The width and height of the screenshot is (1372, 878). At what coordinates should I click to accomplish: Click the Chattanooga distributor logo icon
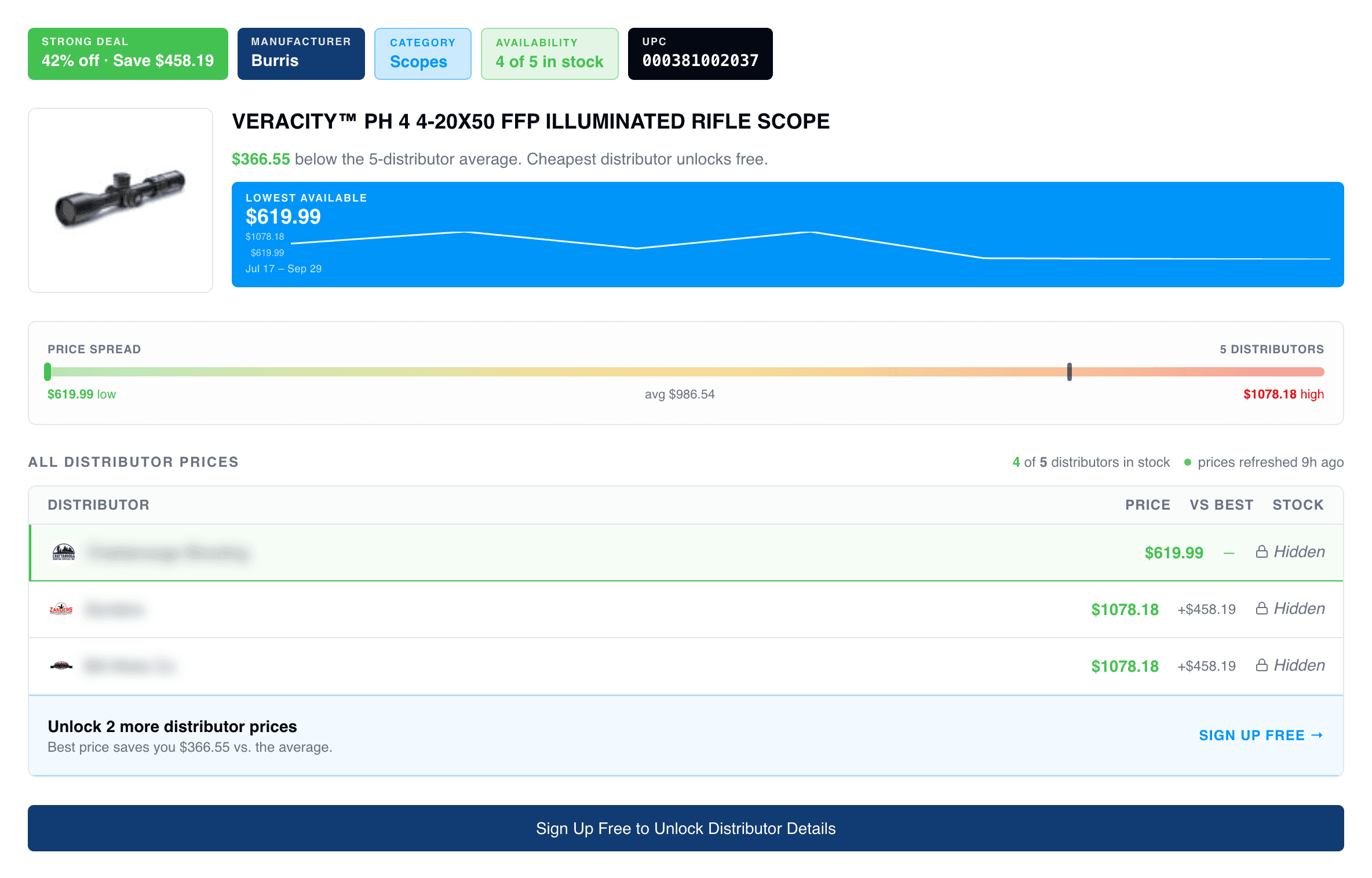(64, 552)
